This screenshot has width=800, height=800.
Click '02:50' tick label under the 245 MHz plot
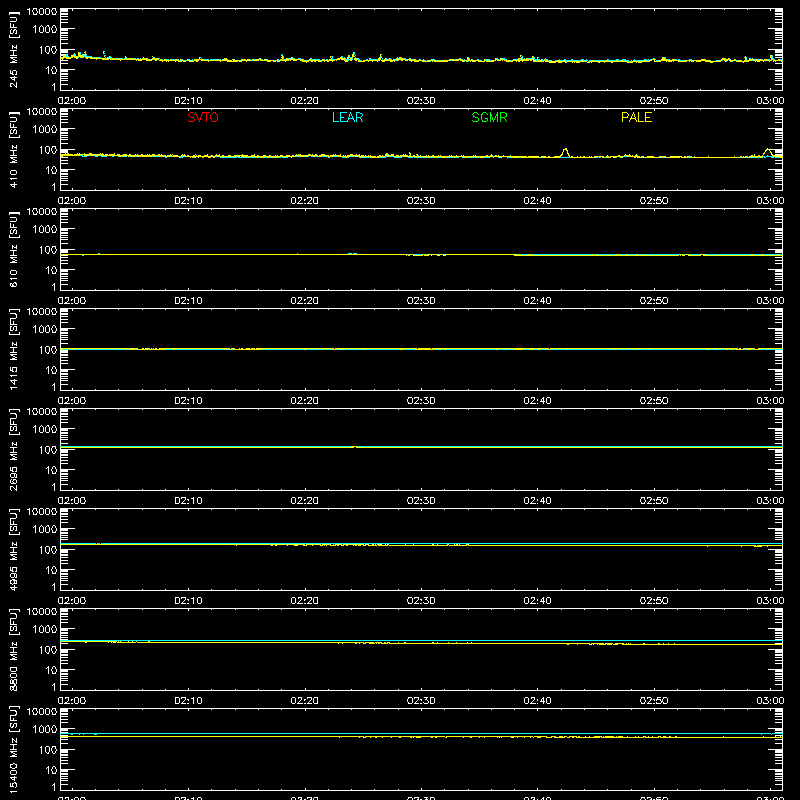pyautogui.click(x=654, y=101)
